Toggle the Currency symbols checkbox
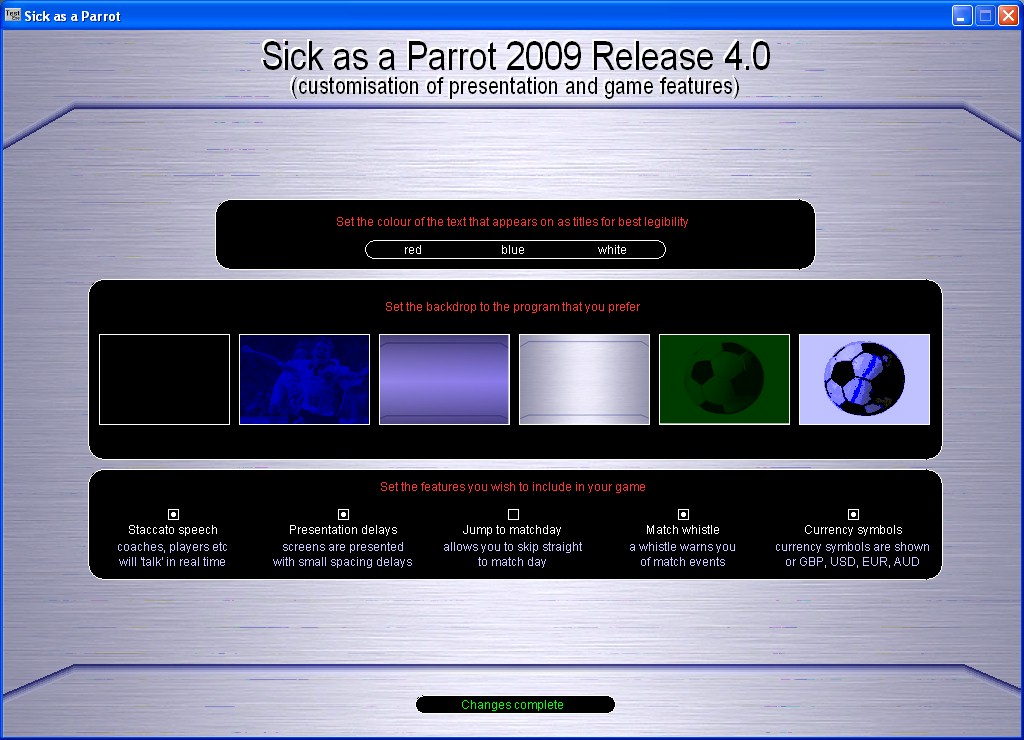Screen dimensions: 1024x740 [853, 514]
